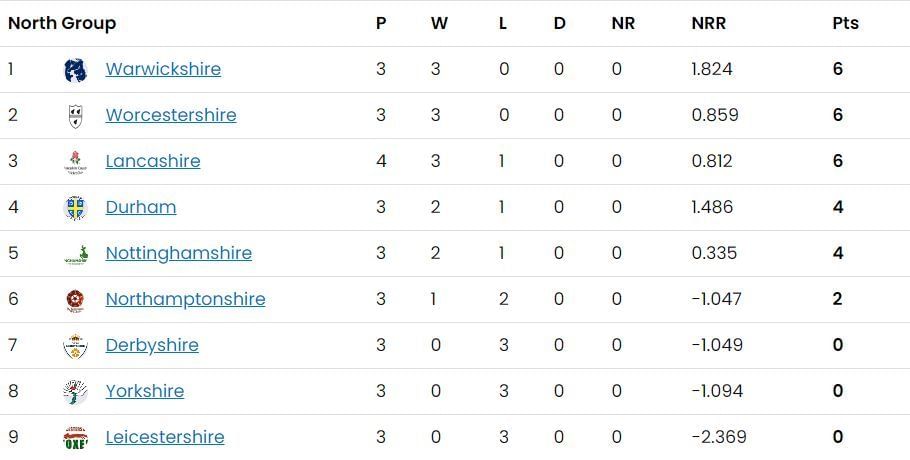Click the Yorkshire team logo icon
The width and height of the screenshot is (910, 460).
click(75, 392)
